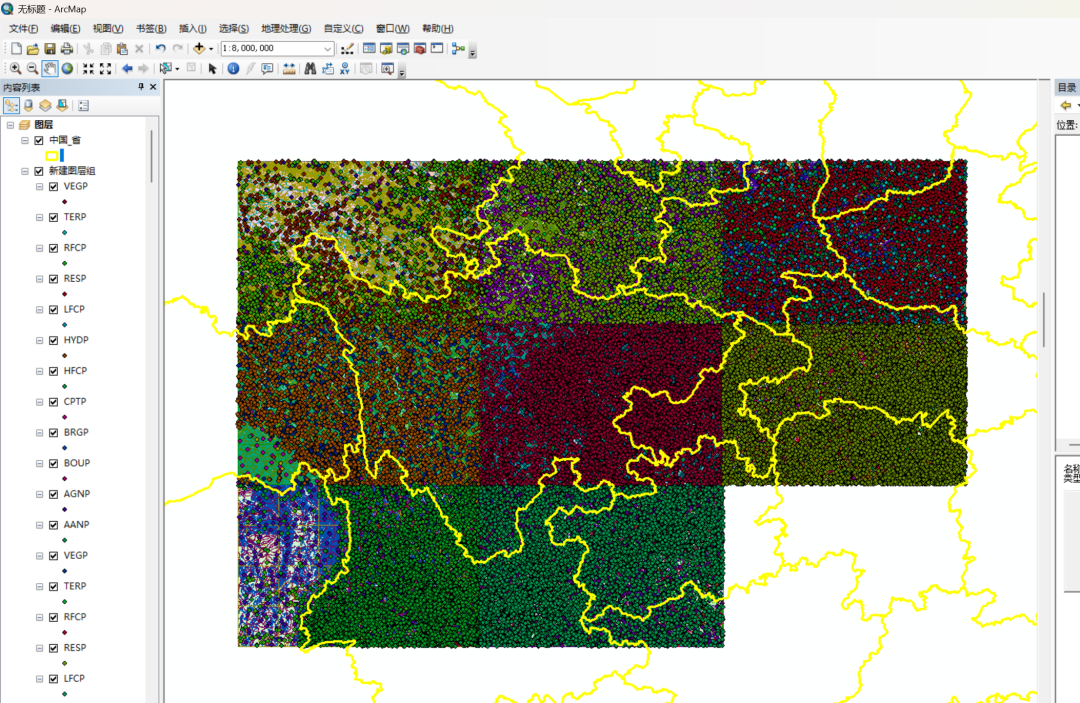Open Go To XY tool
Viewport: 1080px width, 703px height.
tap(344, 68)
